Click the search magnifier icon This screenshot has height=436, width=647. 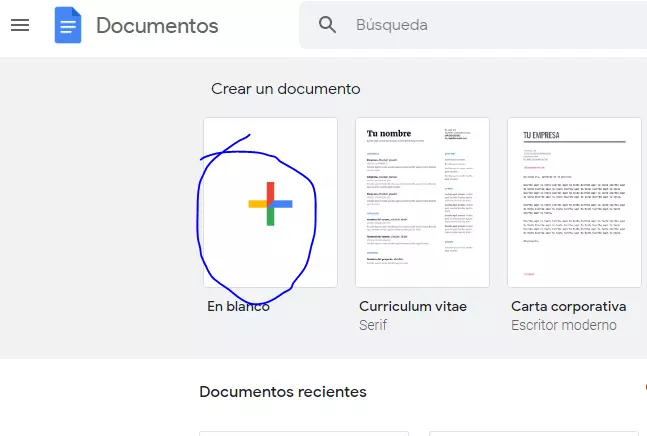click(x=327, y=25)
